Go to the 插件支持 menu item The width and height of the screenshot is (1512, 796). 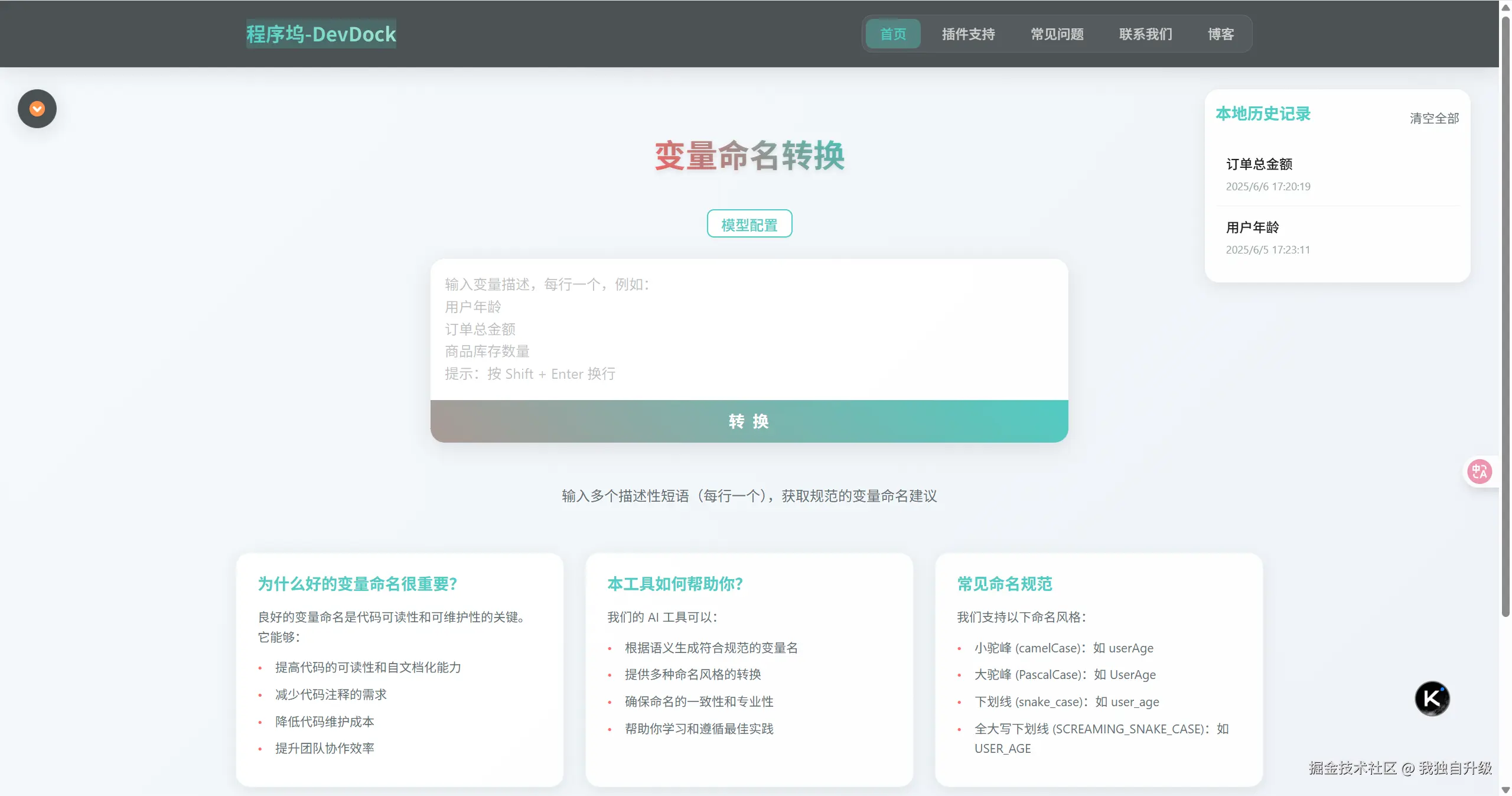(x=968, y=34)
